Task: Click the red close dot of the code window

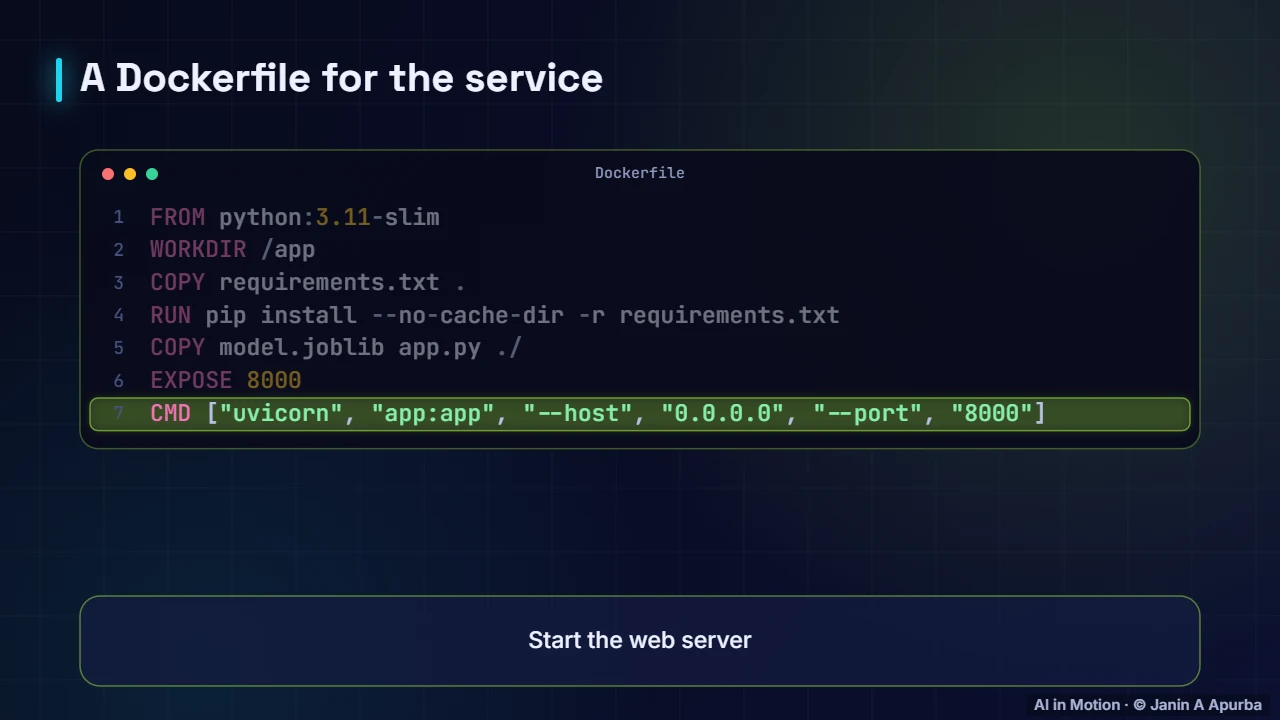Action: [108, 174]
